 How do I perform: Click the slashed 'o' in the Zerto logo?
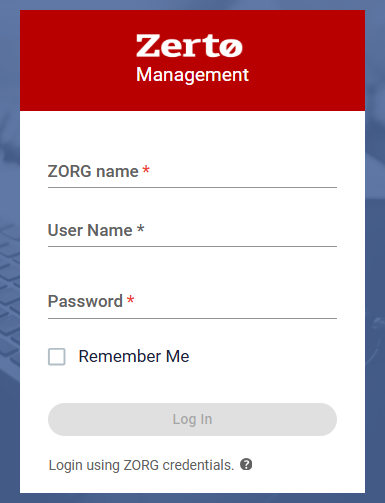[231, 48]
